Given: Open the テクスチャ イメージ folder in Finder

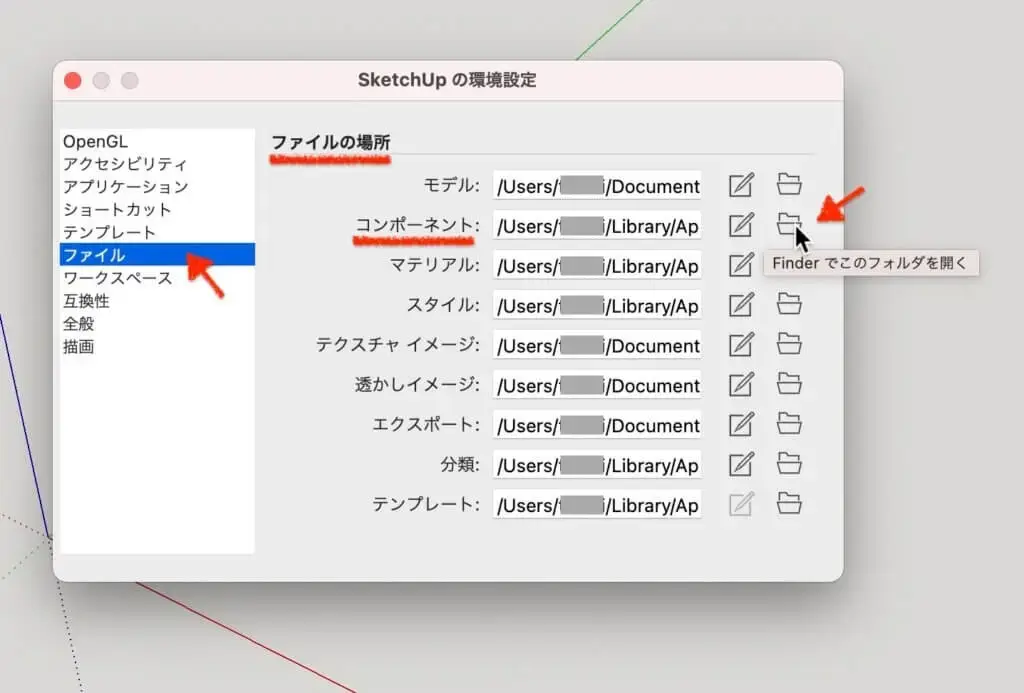Looking at the screenshot, I should pos(789,344).
